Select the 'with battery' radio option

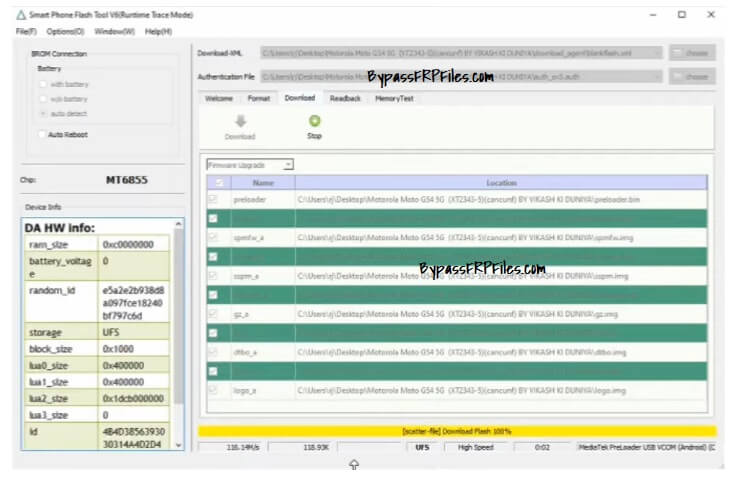click(x=43, y=84)
